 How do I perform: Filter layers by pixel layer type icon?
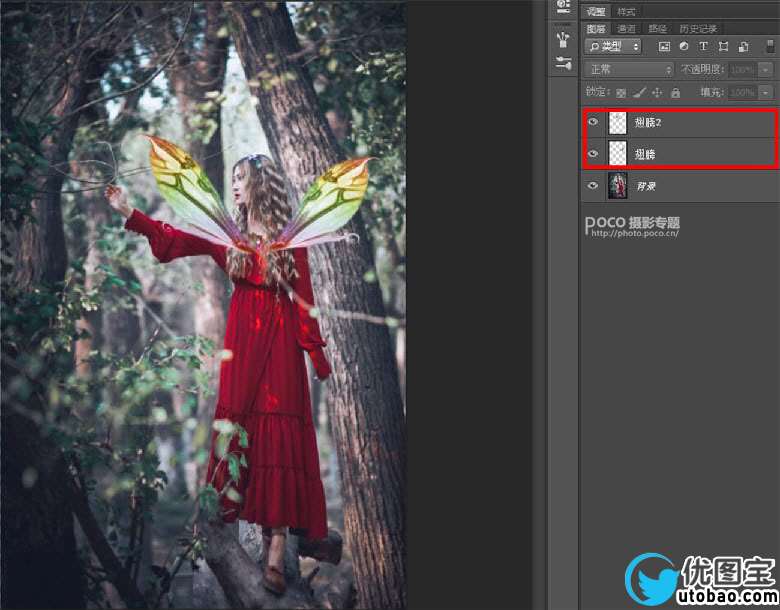[664, 47]
